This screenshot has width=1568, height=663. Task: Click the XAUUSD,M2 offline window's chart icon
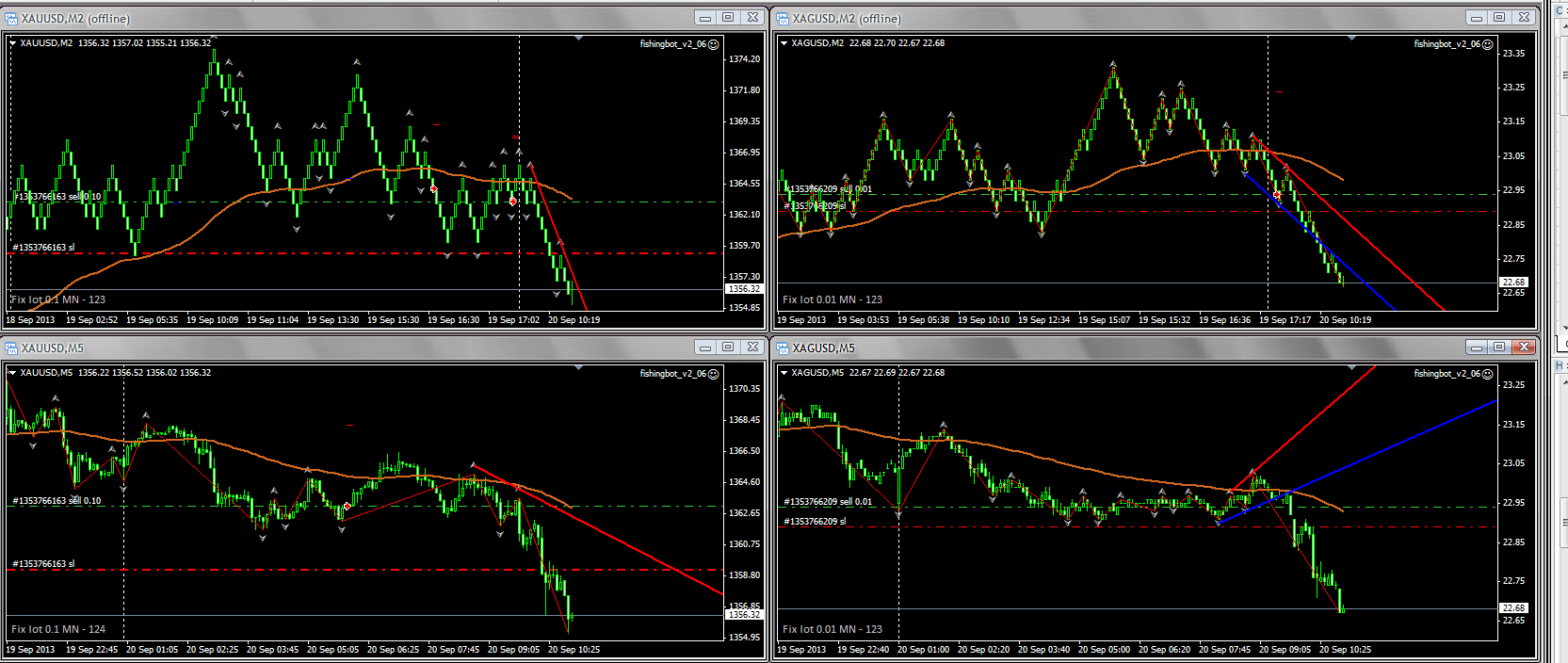tap(11, 18)
